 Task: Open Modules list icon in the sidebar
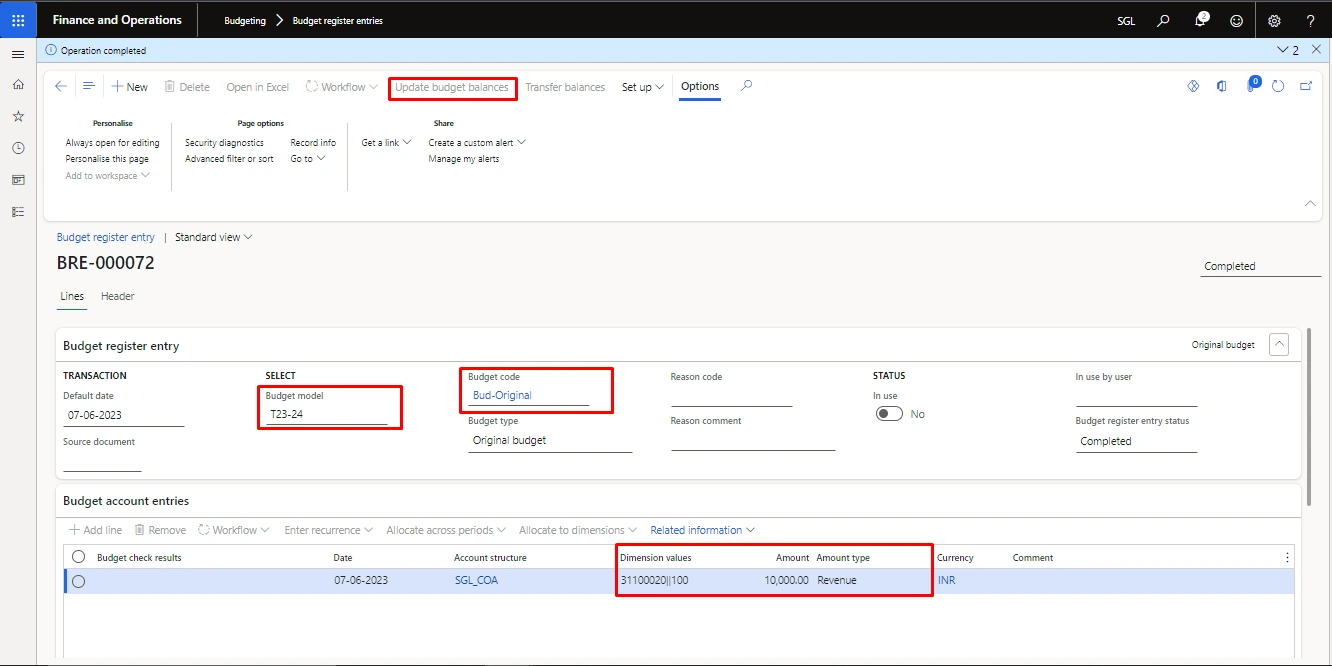[18, 212]
